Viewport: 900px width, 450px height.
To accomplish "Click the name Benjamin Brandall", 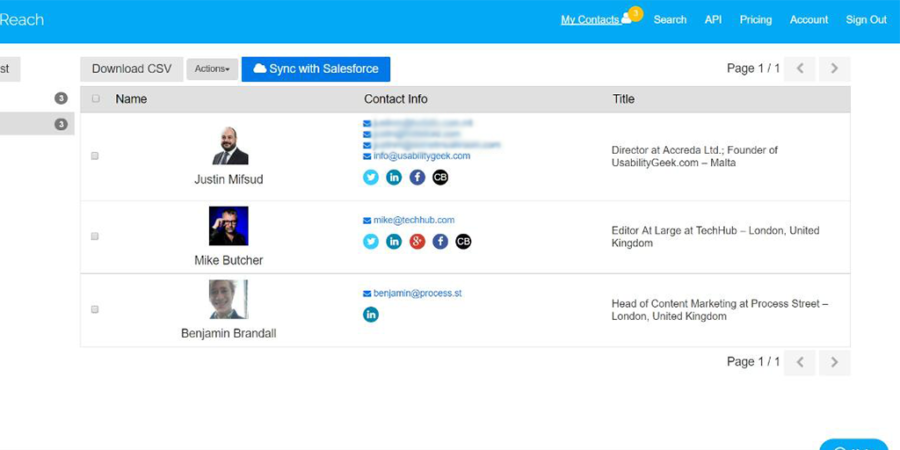I will click(x=228, y=333).
